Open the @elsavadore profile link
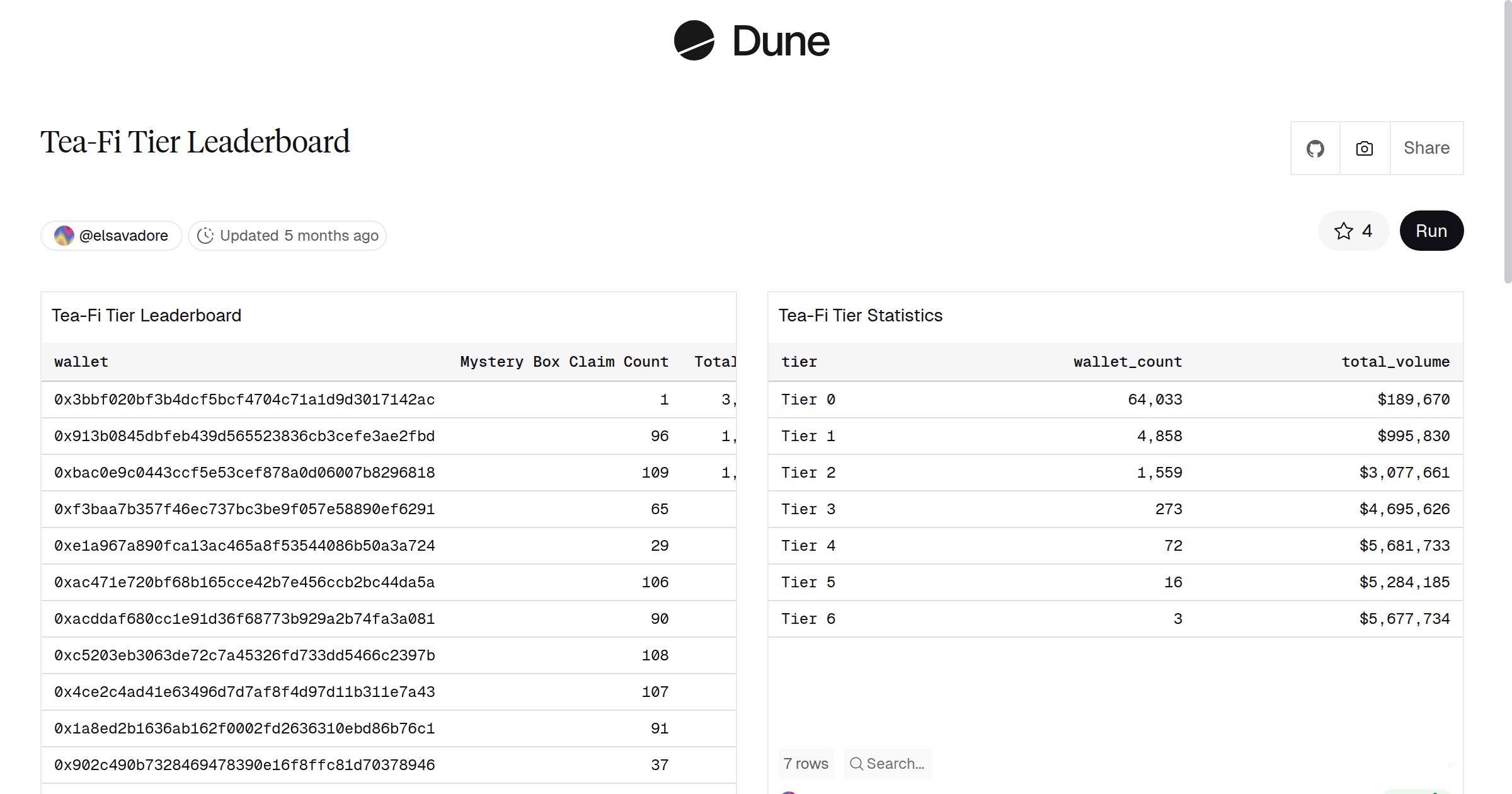This screenshot has width=1512, height=794. coord(123,236)
